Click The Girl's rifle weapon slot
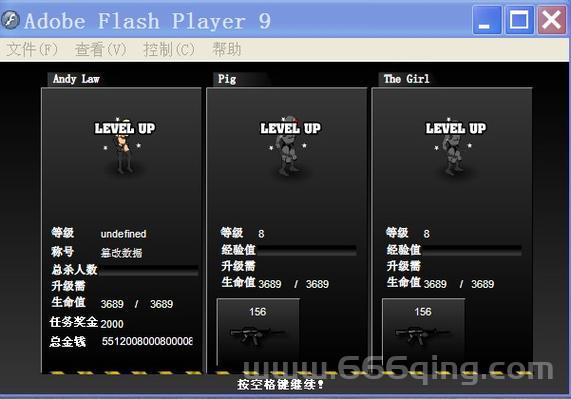Viewport: 571px width, 399px height. [423, 332]
